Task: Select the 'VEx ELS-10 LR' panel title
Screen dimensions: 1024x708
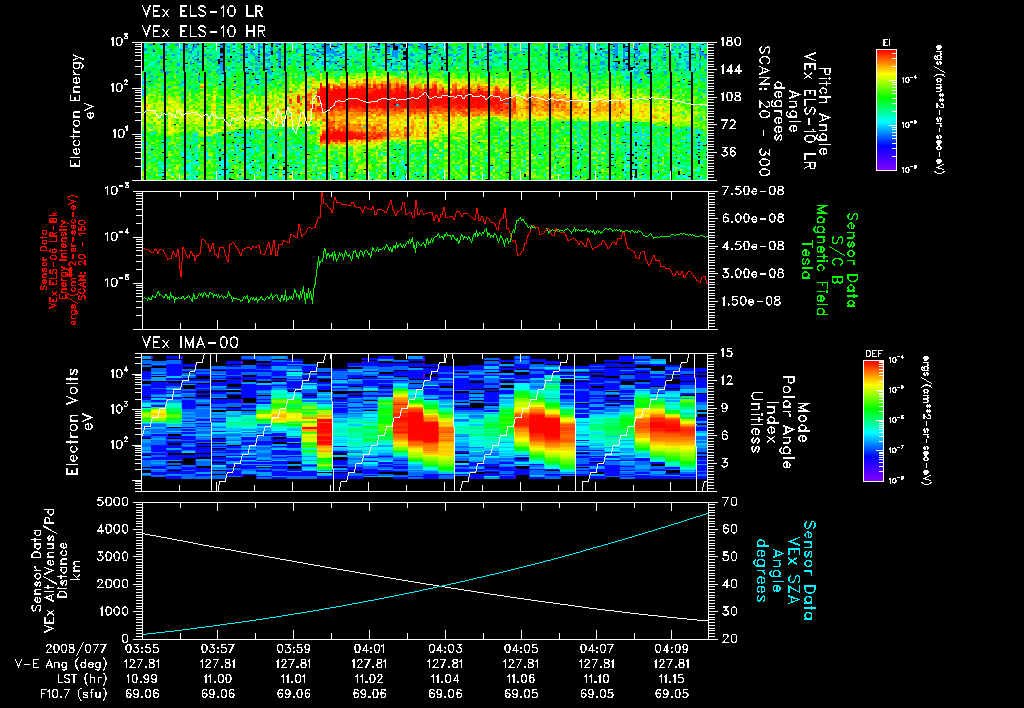Action: (203, 12)
